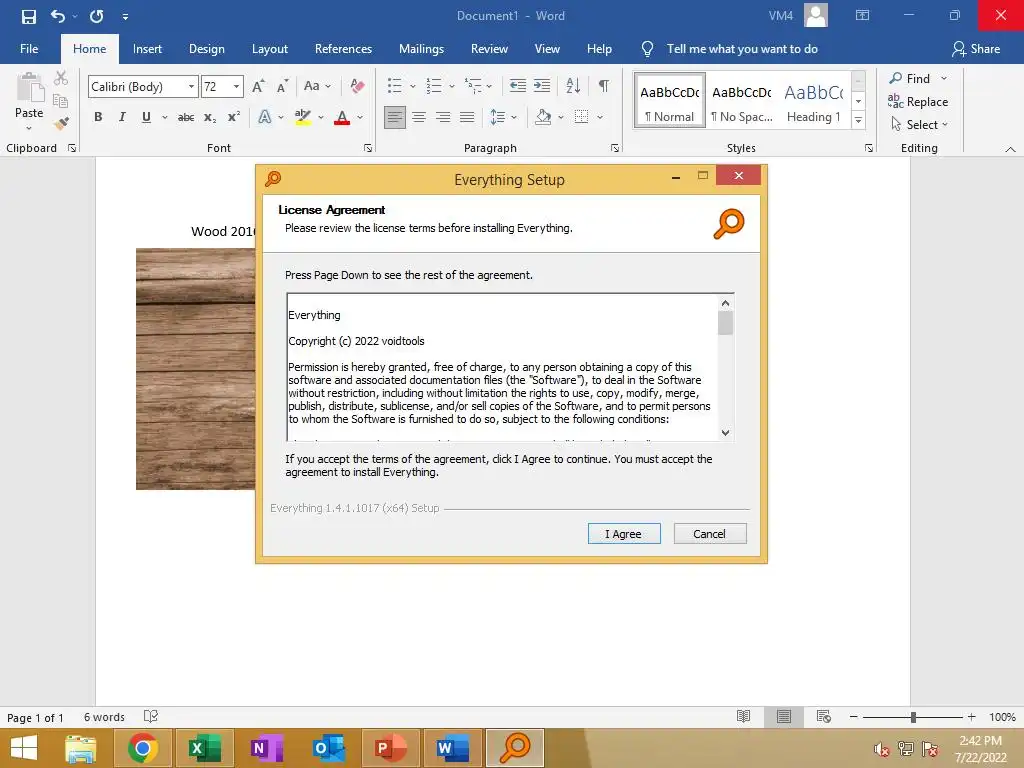Open the File tab
Image resolution: width=1024 pixels, height=768 pixels.
(29, 49)
